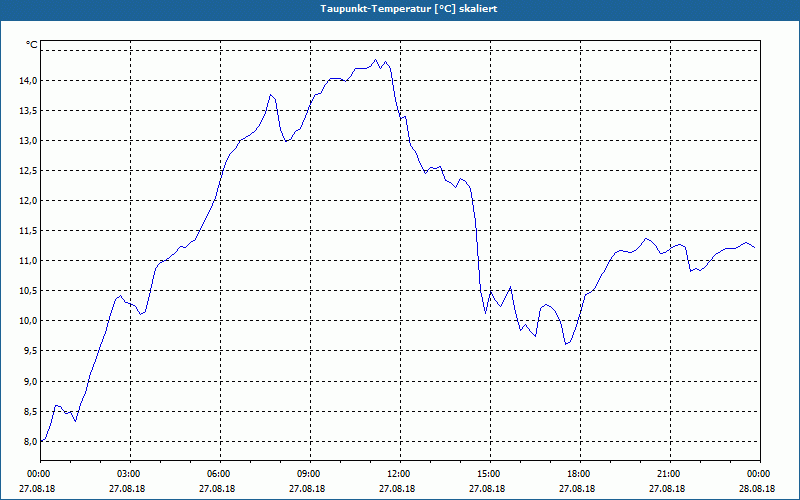Select the 9,5 y-axis value
Viewport: 800px width, 500px height.
30,351
